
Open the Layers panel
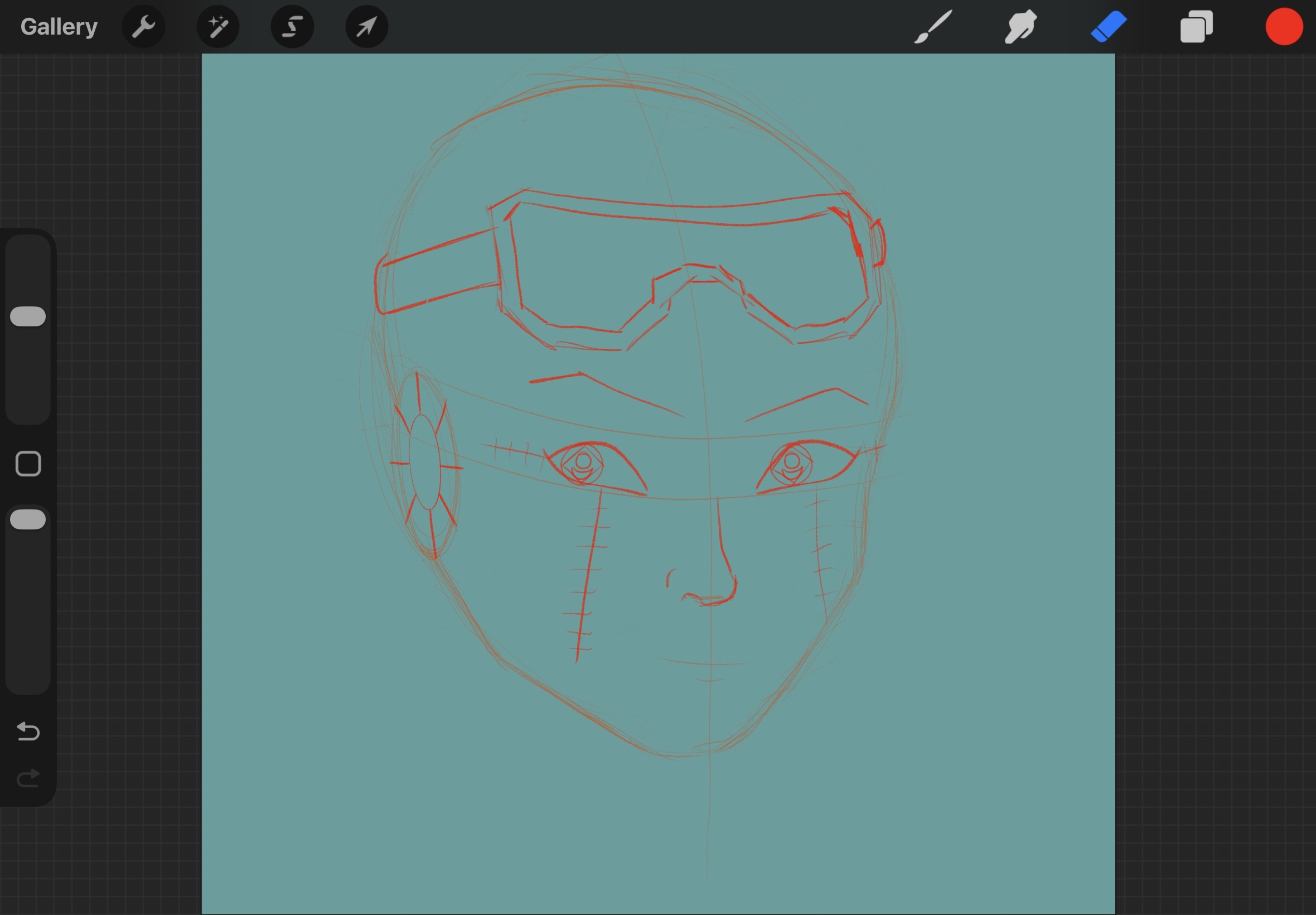(x=1196, y=27)
